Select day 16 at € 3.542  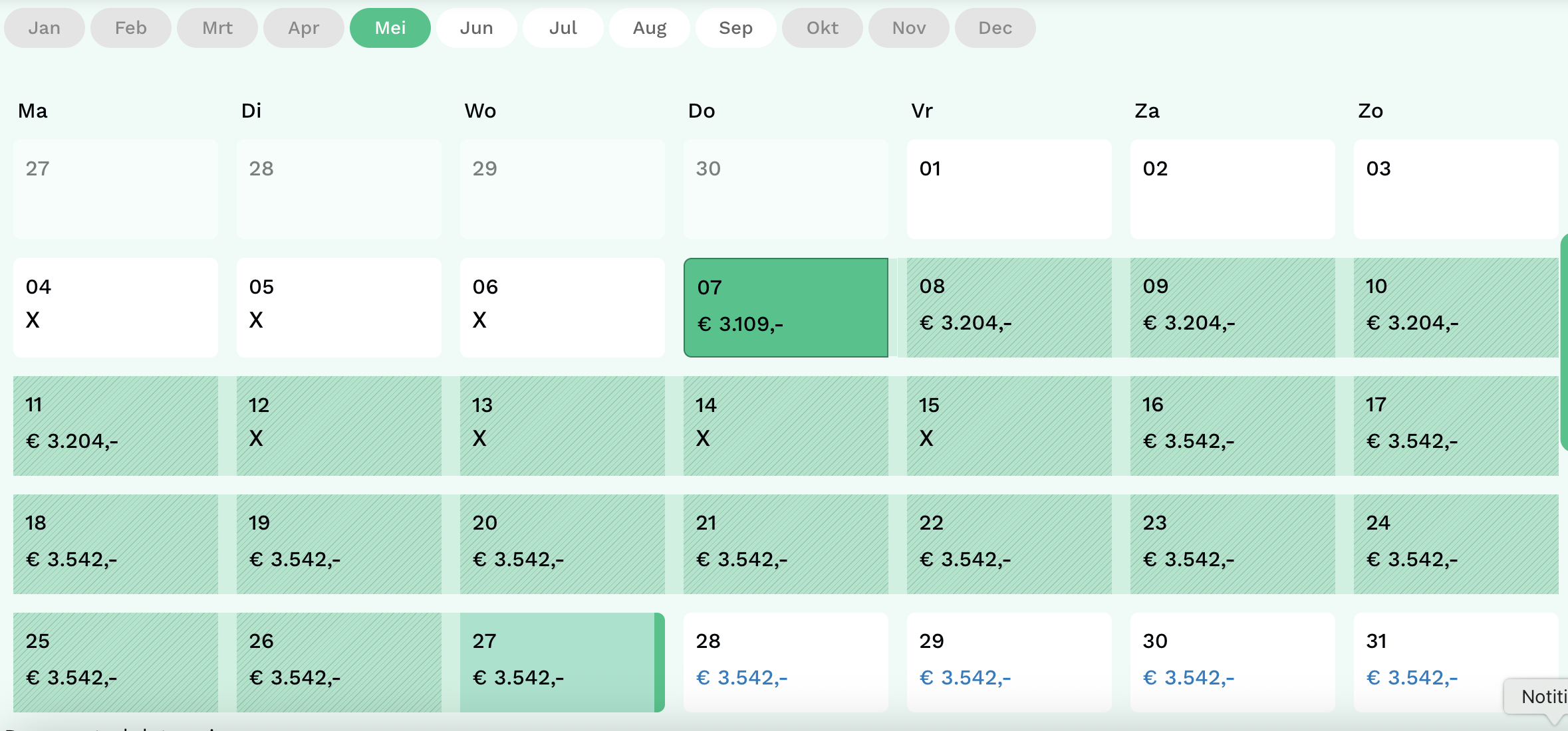(1232, 425)
